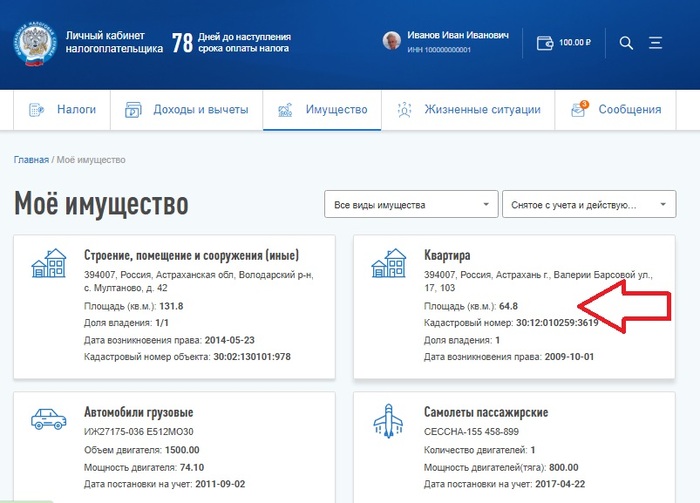Click СЕССНА-155 458-899 aircraft text
Screen dimensions: 700x503
coord(471,432)
